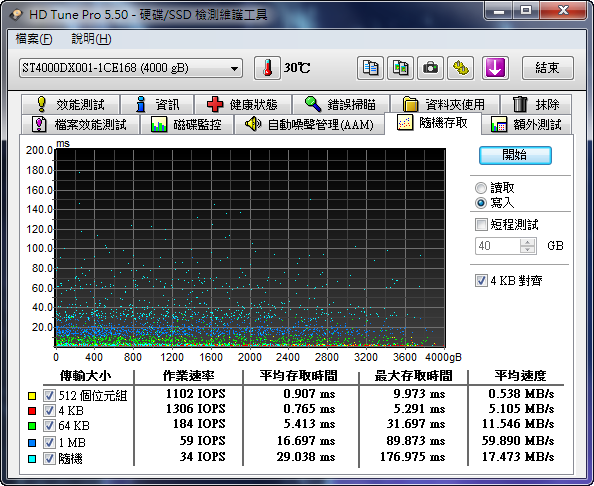Uncheck the 4 KB 對齊 checkbox
594x486 pixels.
pyautogui.click(x=481, y=281)
